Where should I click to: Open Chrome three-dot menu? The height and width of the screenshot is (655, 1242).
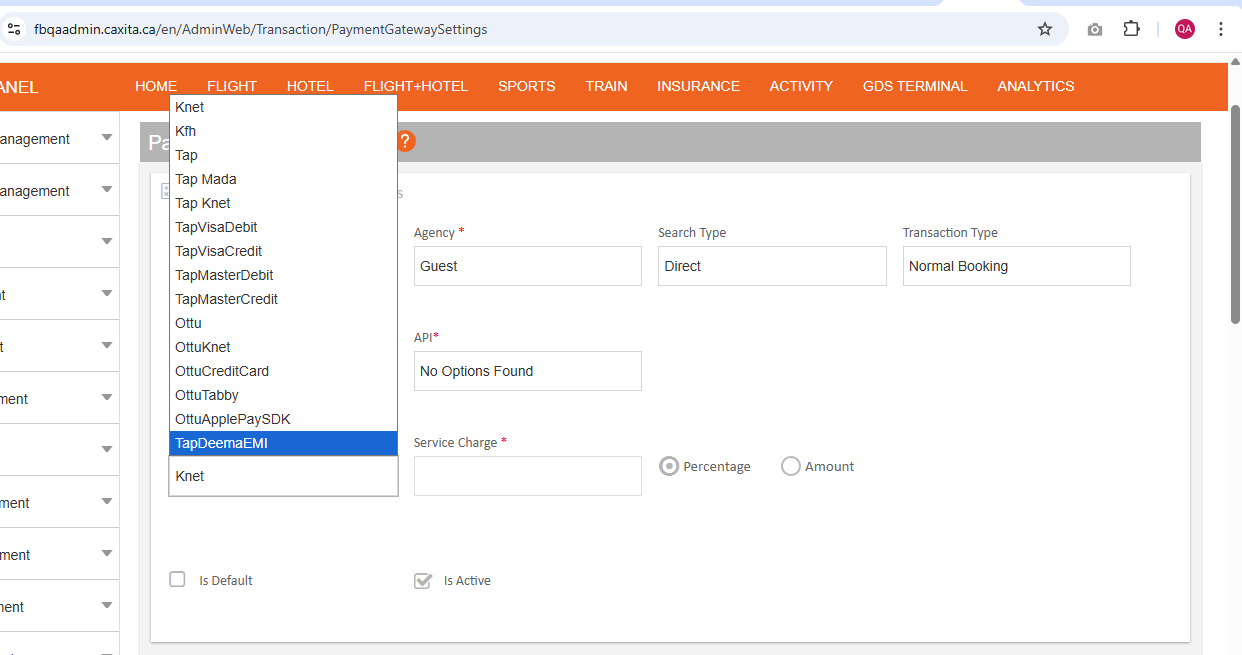[1220, 29]
